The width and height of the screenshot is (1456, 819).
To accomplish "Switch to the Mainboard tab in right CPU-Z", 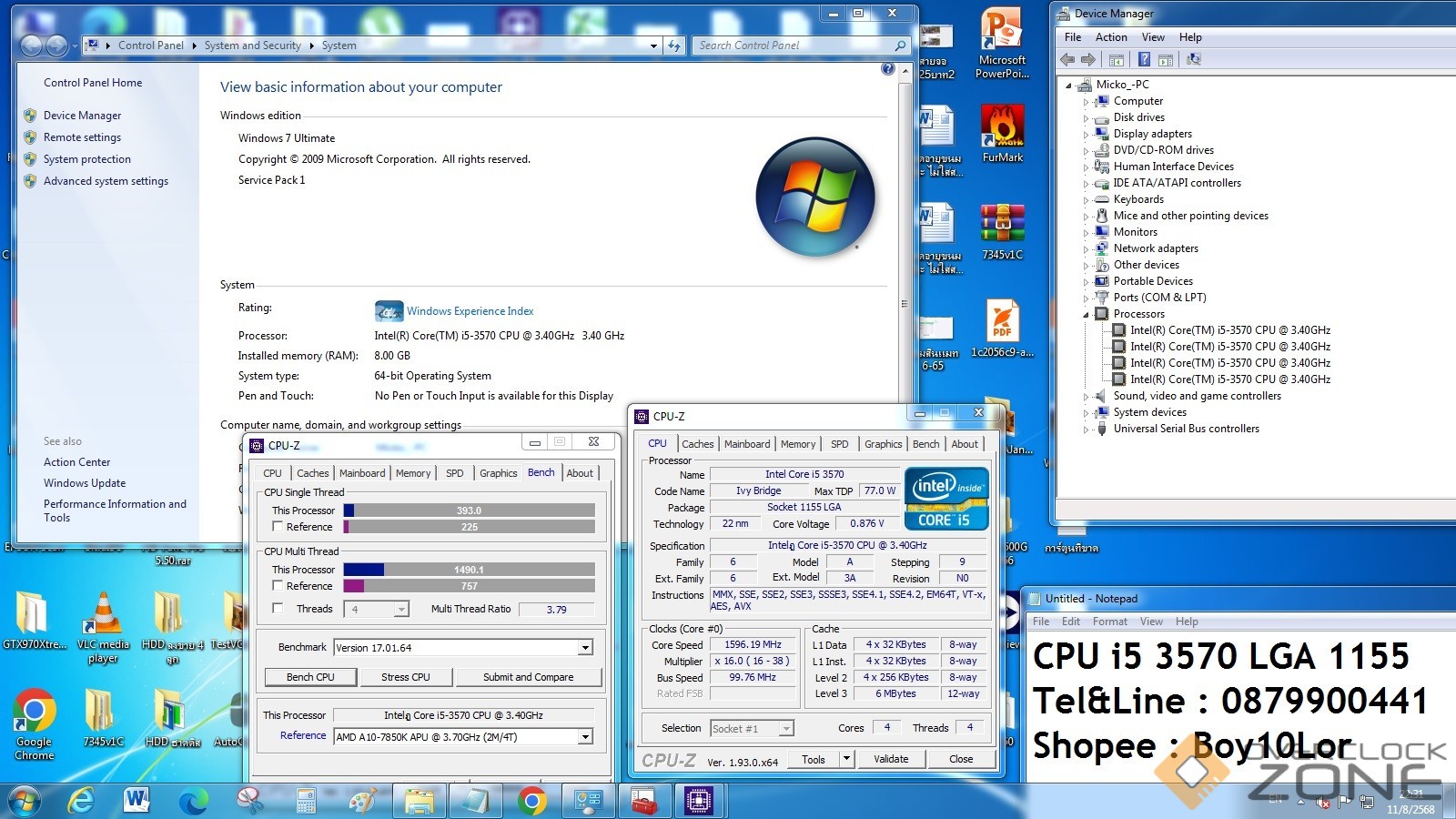I will coord(746,444).
